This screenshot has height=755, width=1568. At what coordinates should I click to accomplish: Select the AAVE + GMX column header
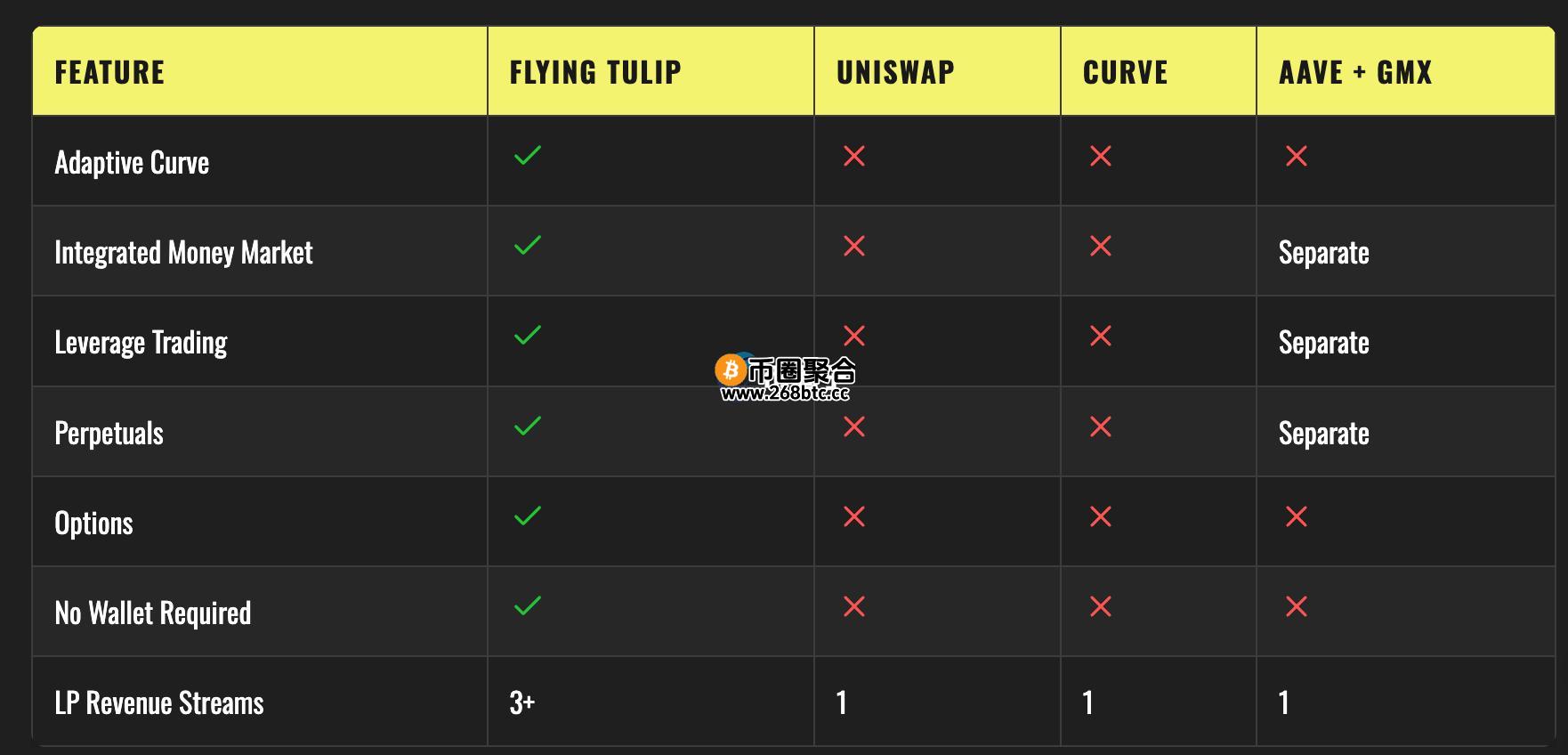click(1355, 72)
